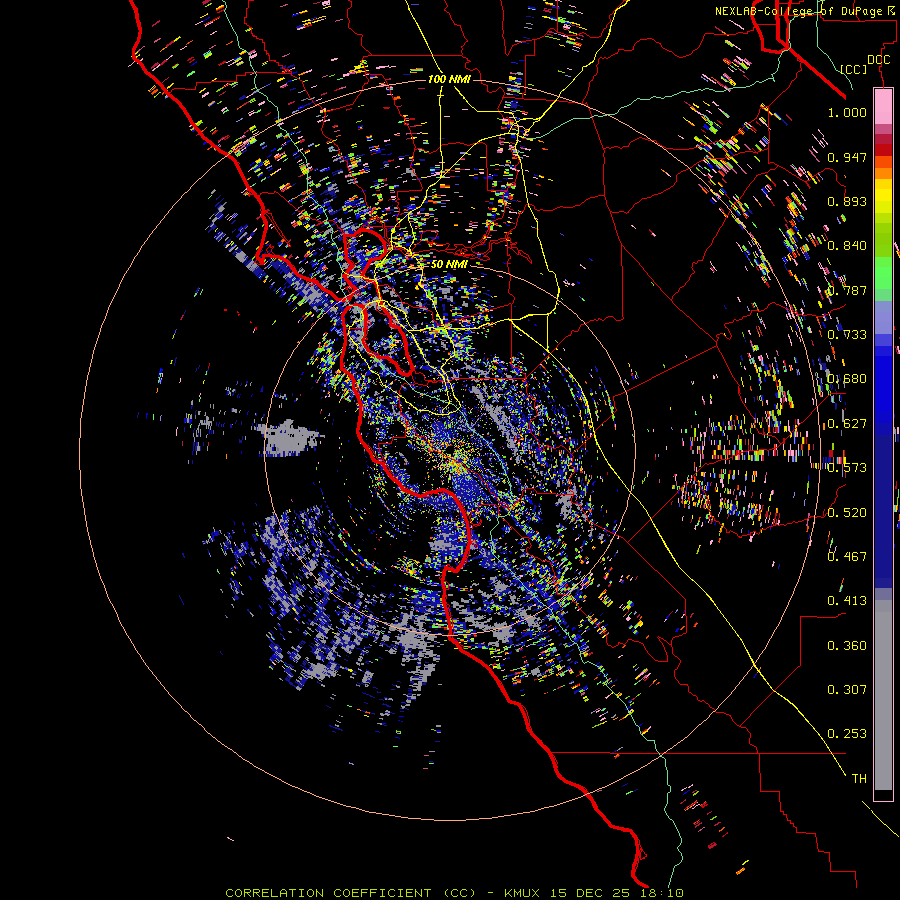The height and width of the screenshot is (900, 900).
Task: Select the 0.680 scale value
Action: point(847,379)
